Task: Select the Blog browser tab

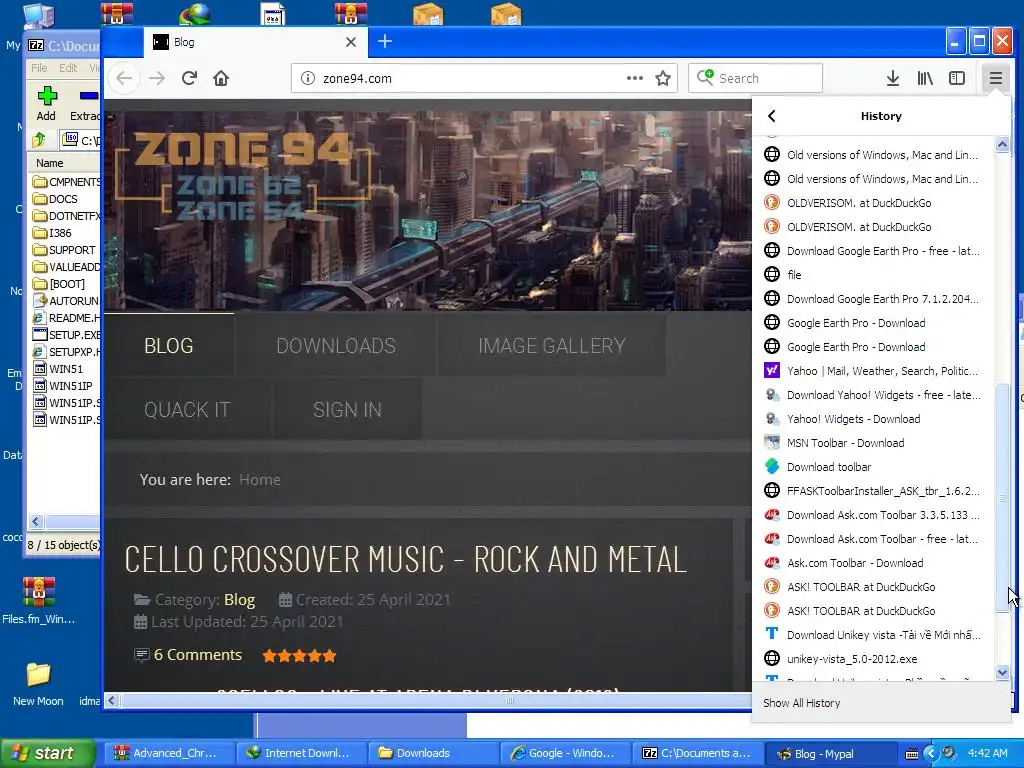Action: point(255,42)
